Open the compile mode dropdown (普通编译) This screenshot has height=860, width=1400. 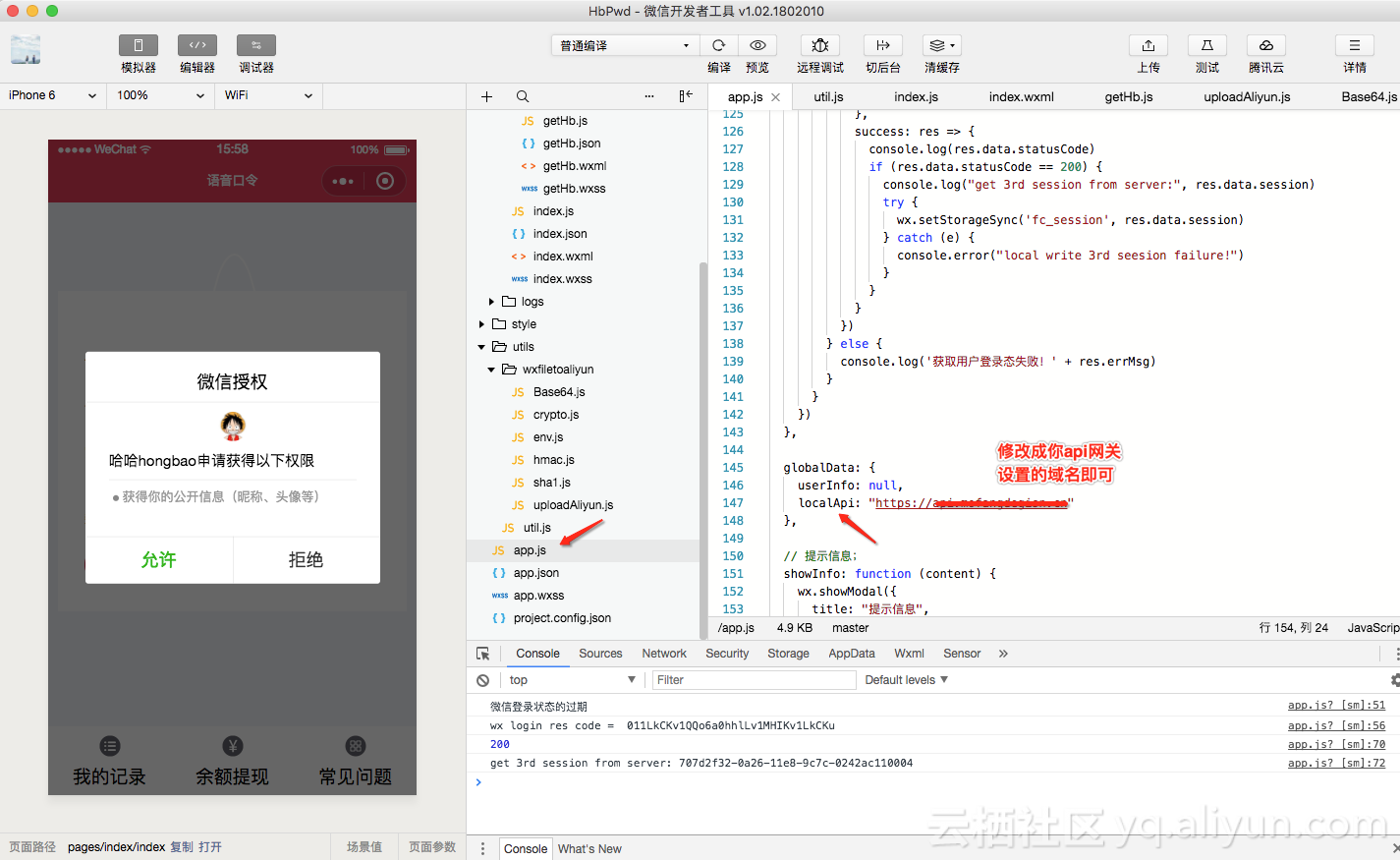[x=625, y=45]
